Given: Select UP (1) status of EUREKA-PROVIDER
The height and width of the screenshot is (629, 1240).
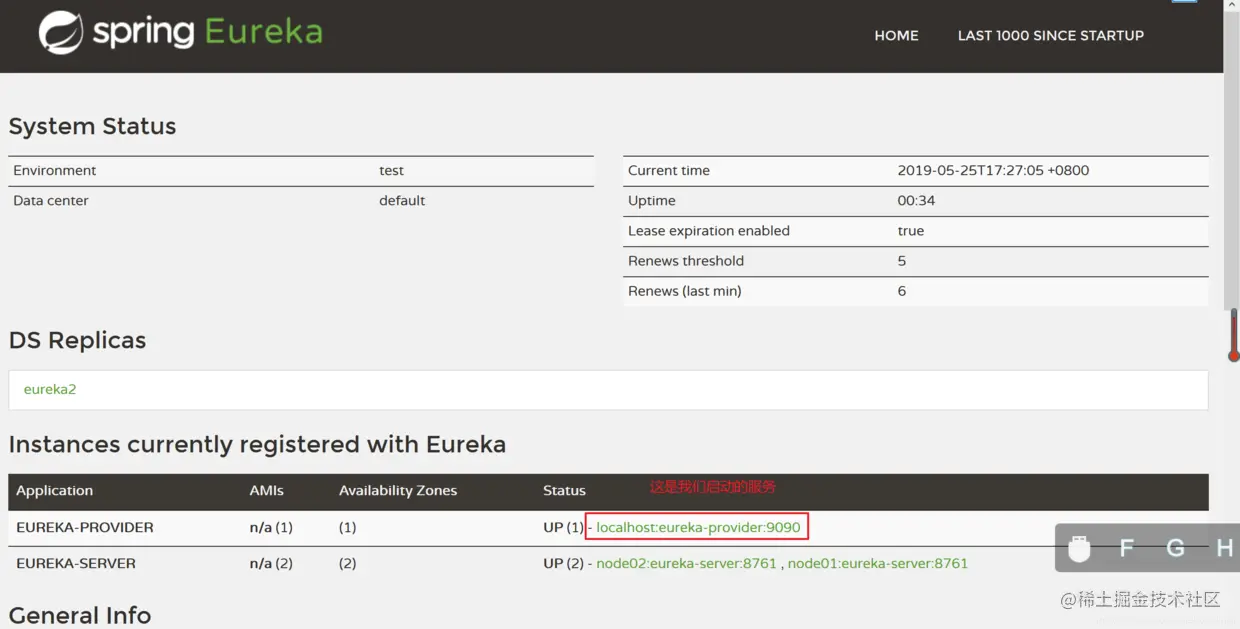Looking at the screenshot, I should tap(563, 527).
